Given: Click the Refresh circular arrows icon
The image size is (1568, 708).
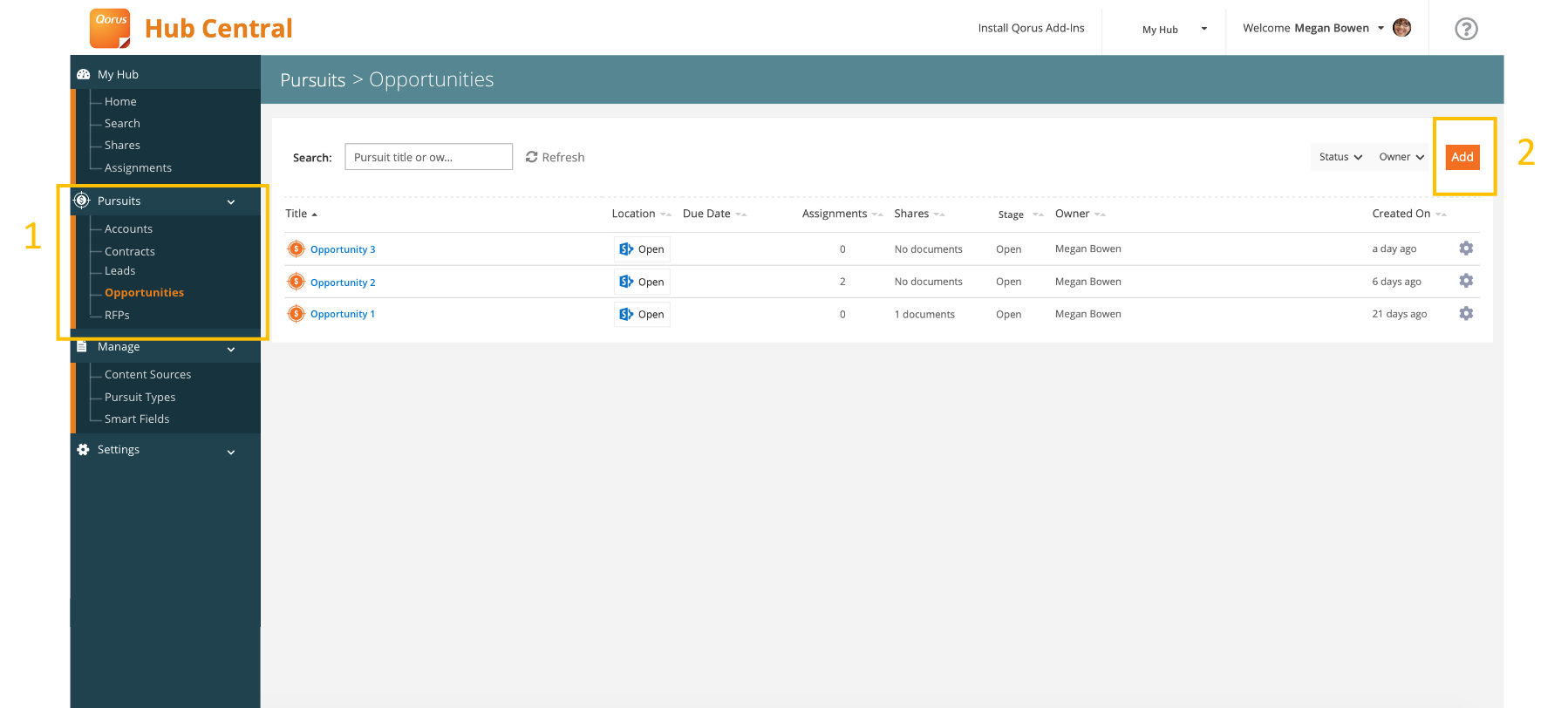Looking at the screenshot, I should tap(531, 157).
